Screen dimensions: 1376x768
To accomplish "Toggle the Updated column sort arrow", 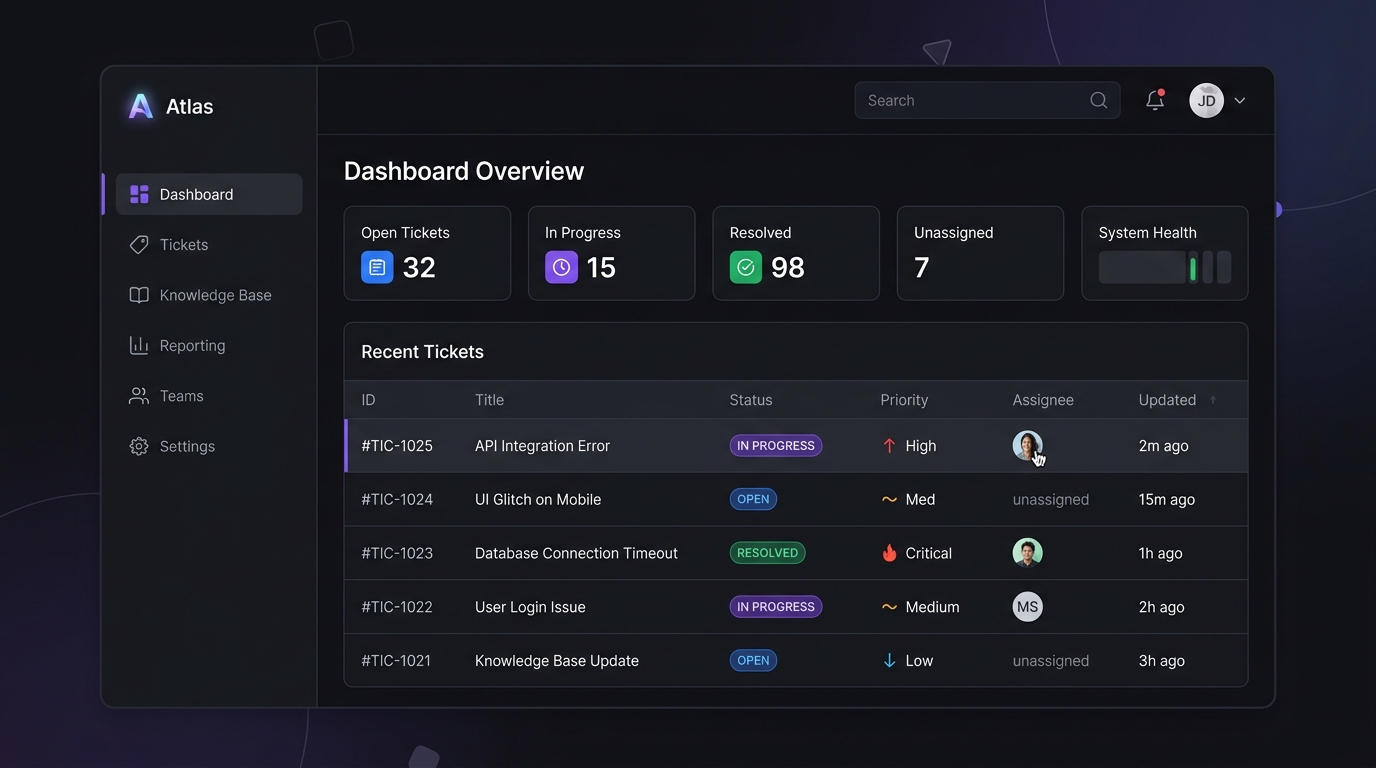I will pos(1213,400).
